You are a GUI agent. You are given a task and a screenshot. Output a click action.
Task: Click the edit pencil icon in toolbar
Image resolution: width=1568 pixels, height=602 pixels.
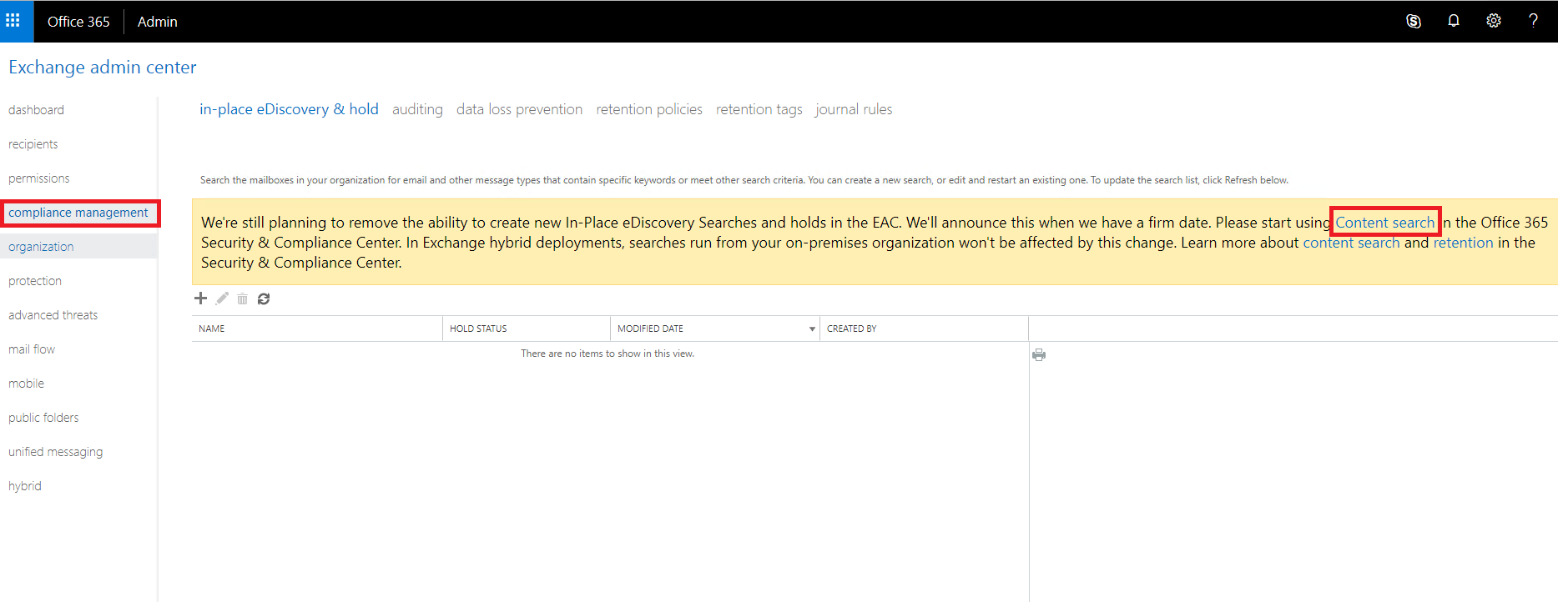click(x=222, y=298)
